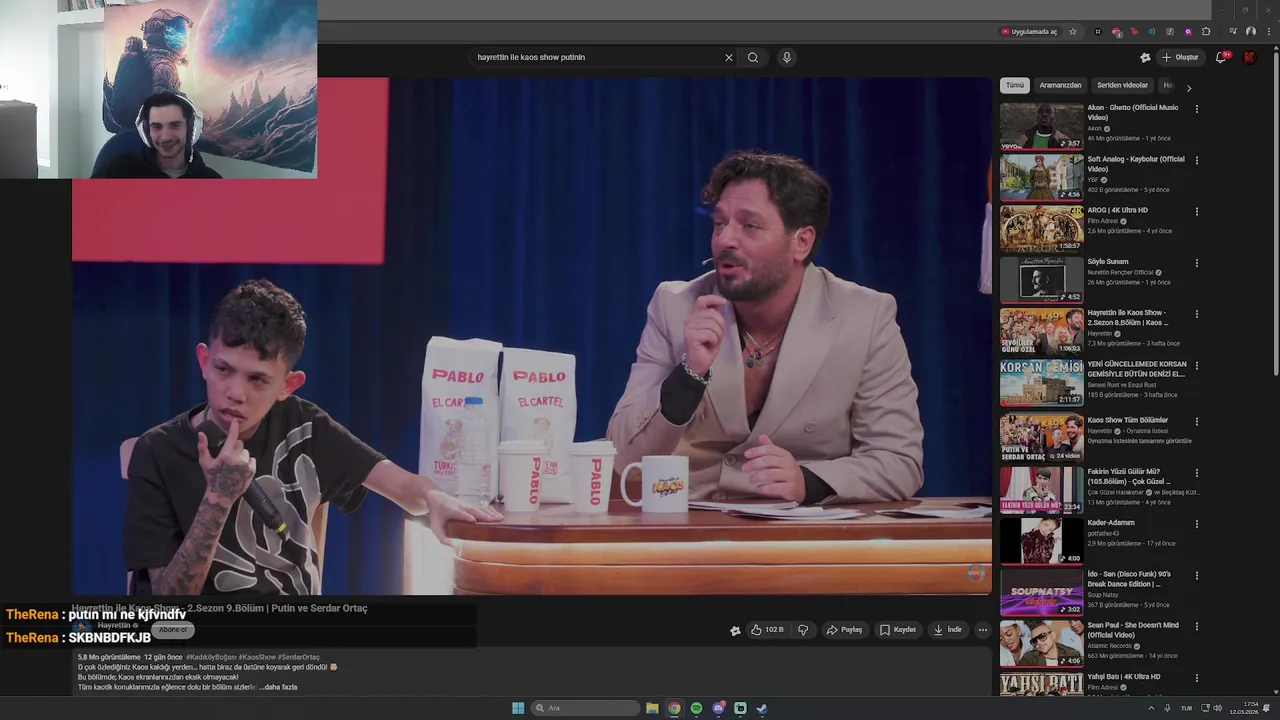The image size is (1280, 720).
Task: Click the Abone ol subscribe button
Action: tap(172, 630)
